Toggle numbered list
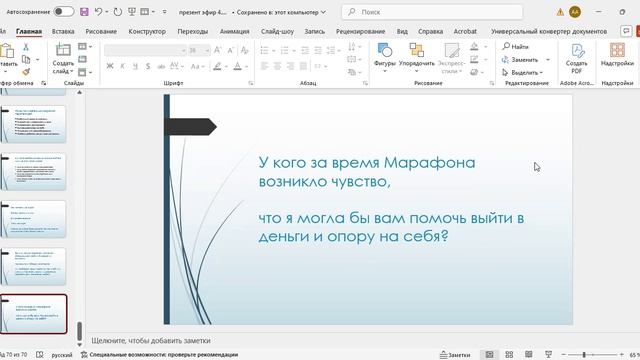 pyautogui.click(x=284, y=50)
